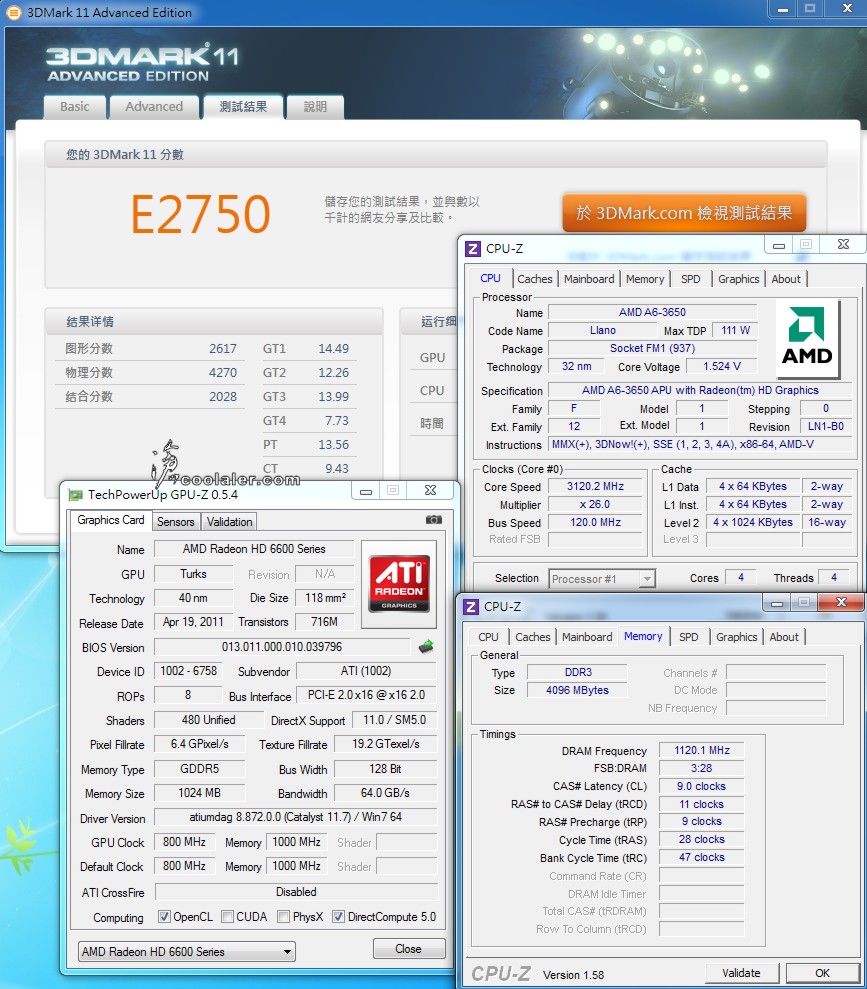
Task: Open the Caches tab in lower CPU-Z
Action: pos(533,637)
